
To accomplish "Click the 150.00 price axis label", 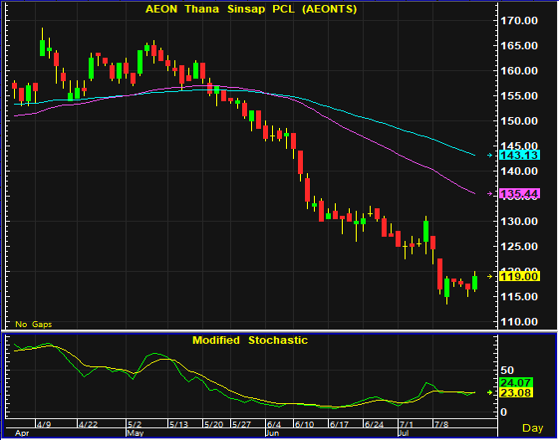I will [x=519, y=121].
